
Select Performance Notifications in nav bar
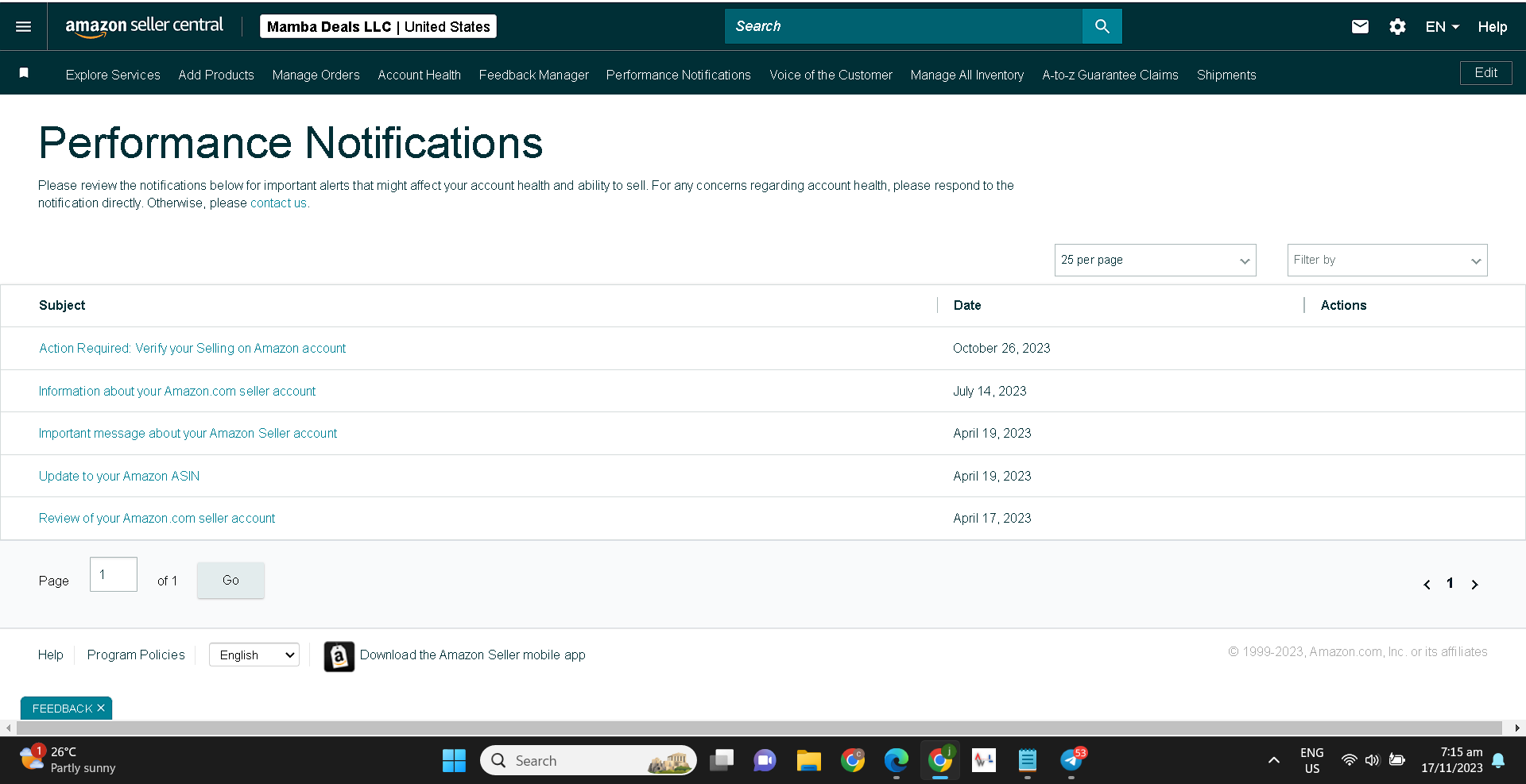[x=678, y=75]
